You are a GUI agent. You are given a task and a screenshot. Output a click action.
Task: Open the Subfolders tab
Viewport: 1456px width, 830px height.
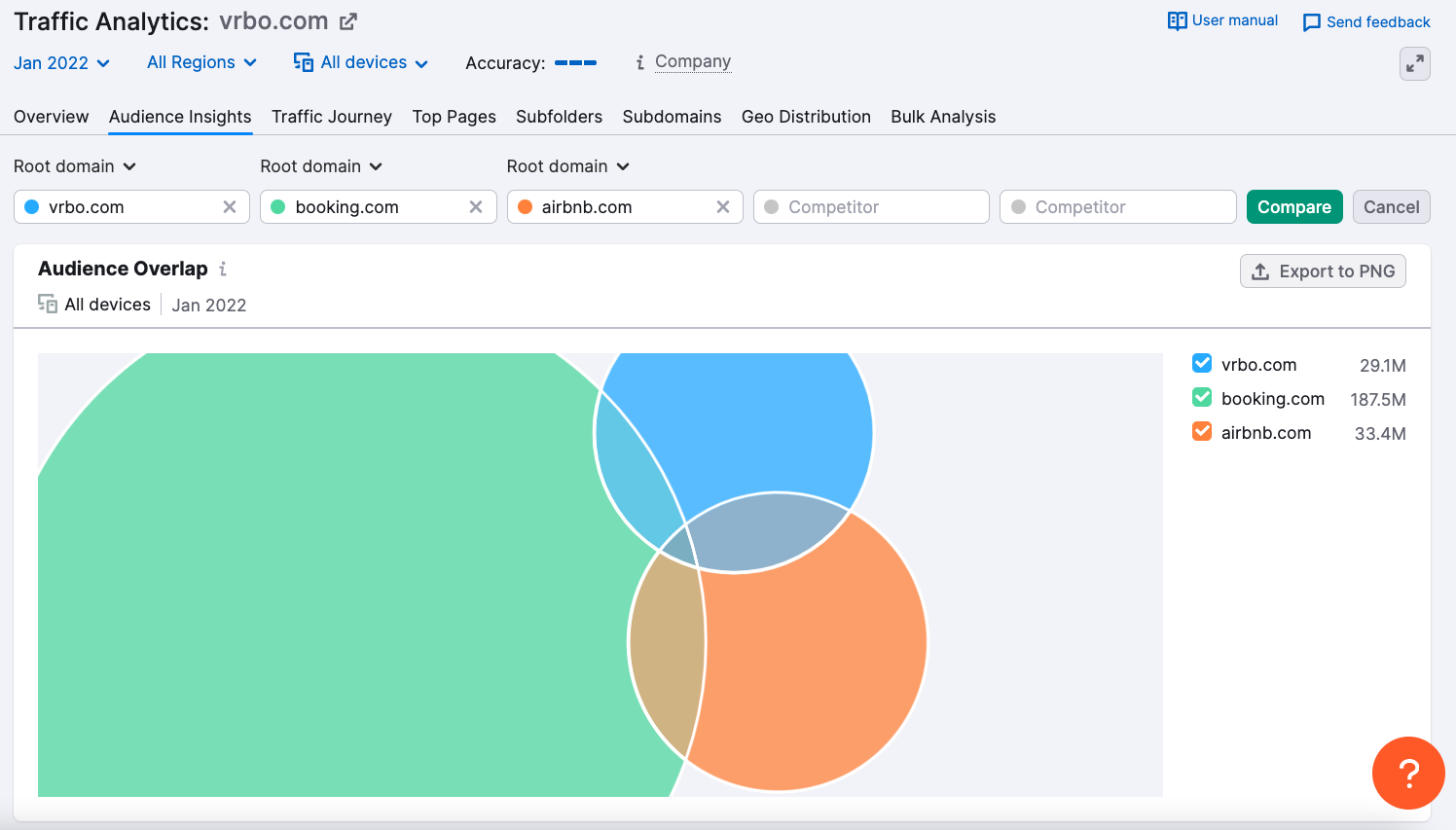click(560, 117)
